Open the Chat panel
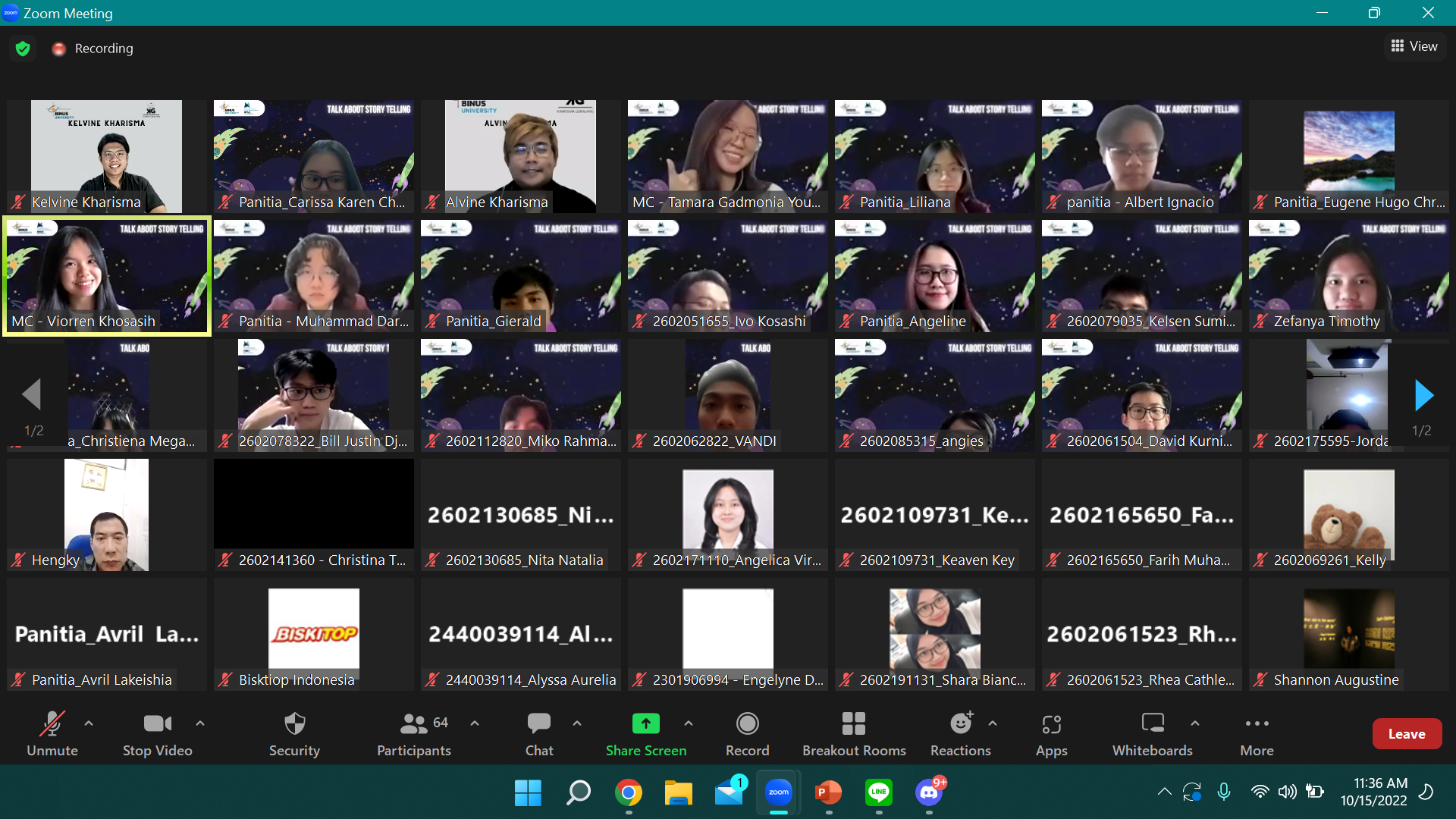 pyautogui.click(x=539, y=733)
